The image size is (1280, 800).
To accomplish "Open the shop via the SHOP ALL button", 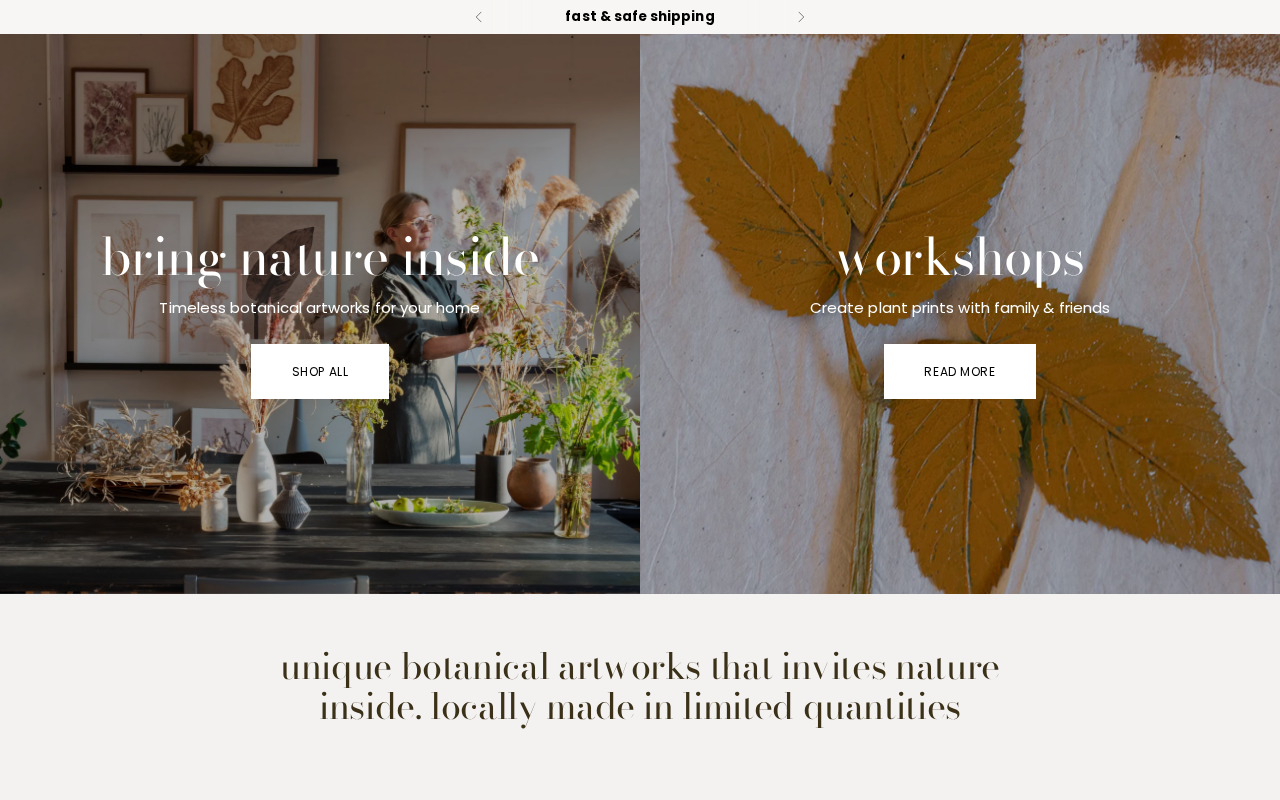I will [320, 371].
